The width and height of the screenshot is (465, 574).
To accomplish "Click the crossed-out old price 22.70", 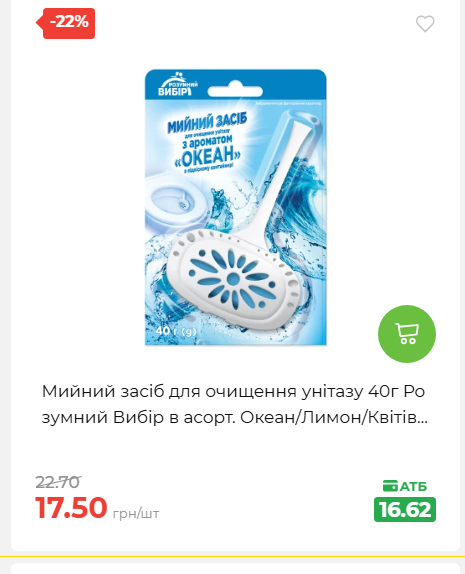I will pyautogui.click(x=58, y=482).
